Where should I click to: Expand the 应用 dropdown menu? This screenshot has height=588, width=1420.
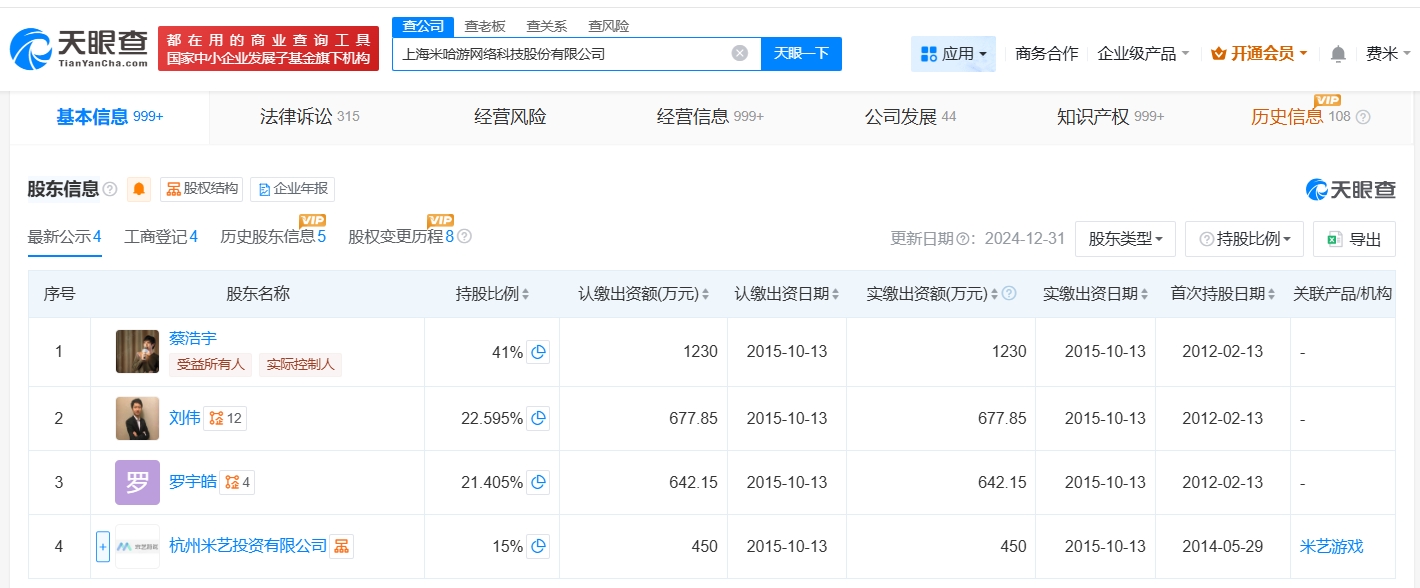953,54
